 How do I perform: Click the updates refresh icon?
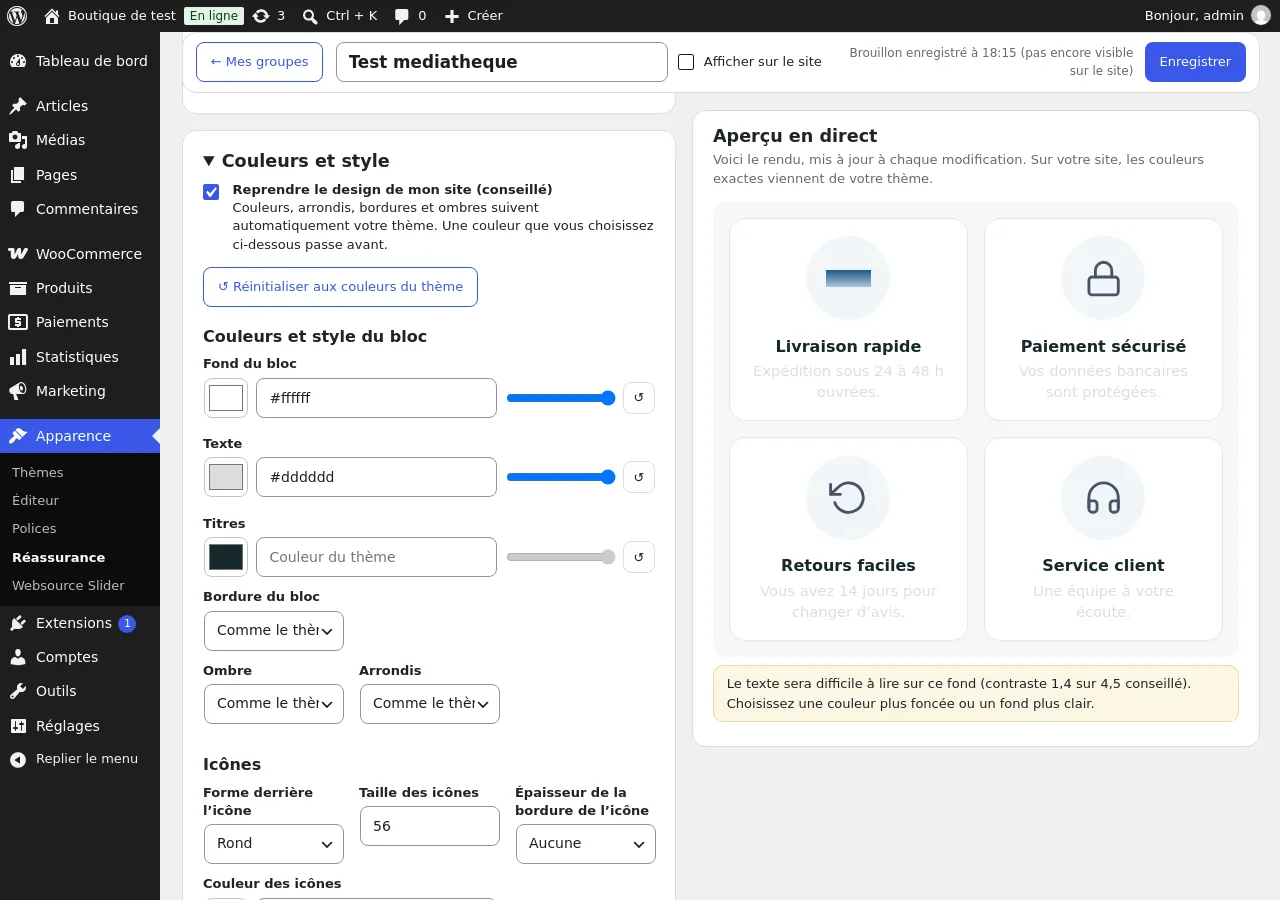[261, 16]
